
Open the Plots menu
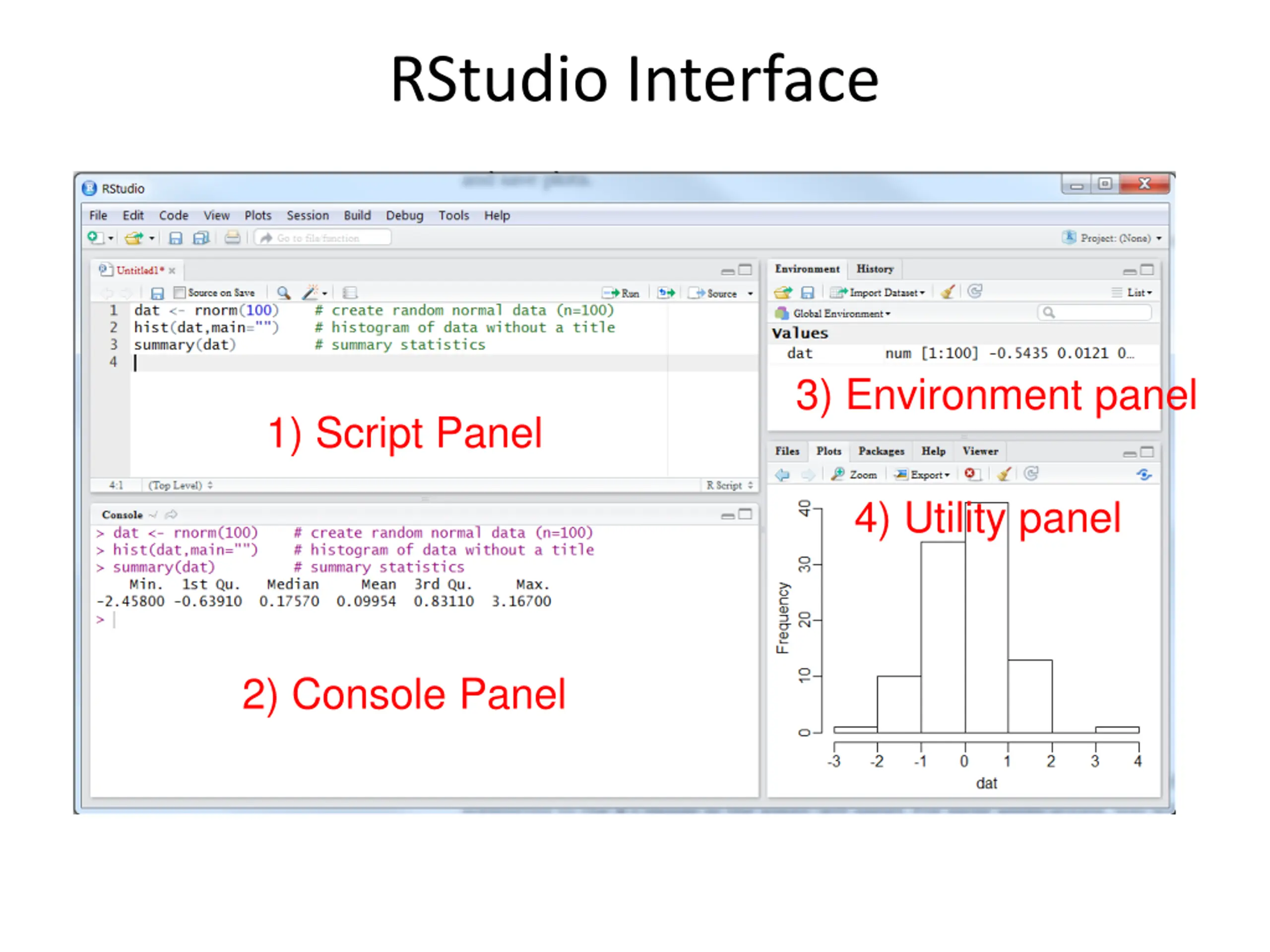click(x=258, y=215)
